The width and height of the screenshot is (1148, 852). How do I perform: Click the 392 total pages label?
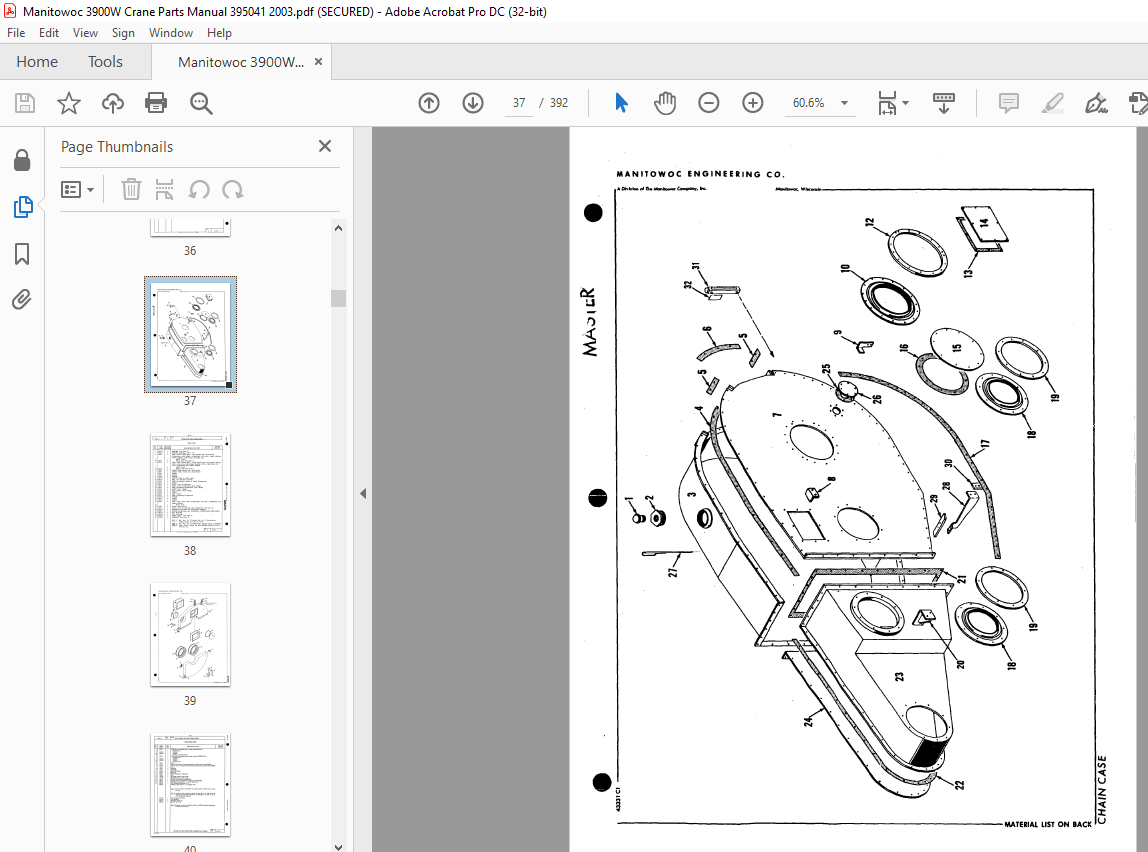[559, 103]
